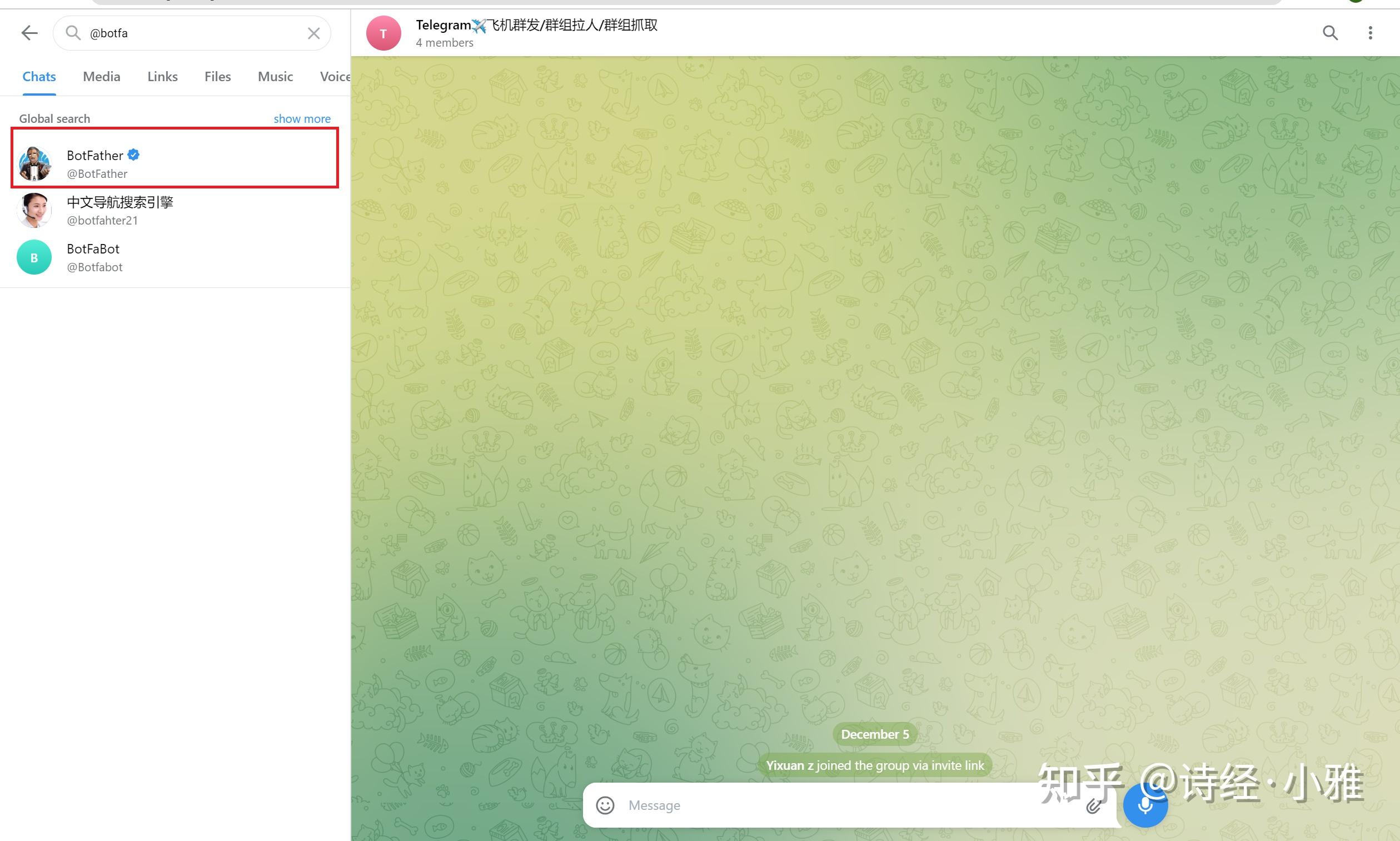Click the back navigation arrow
Image resolution: width=1400 pixels, height=841 pixels.
point(28,33)
